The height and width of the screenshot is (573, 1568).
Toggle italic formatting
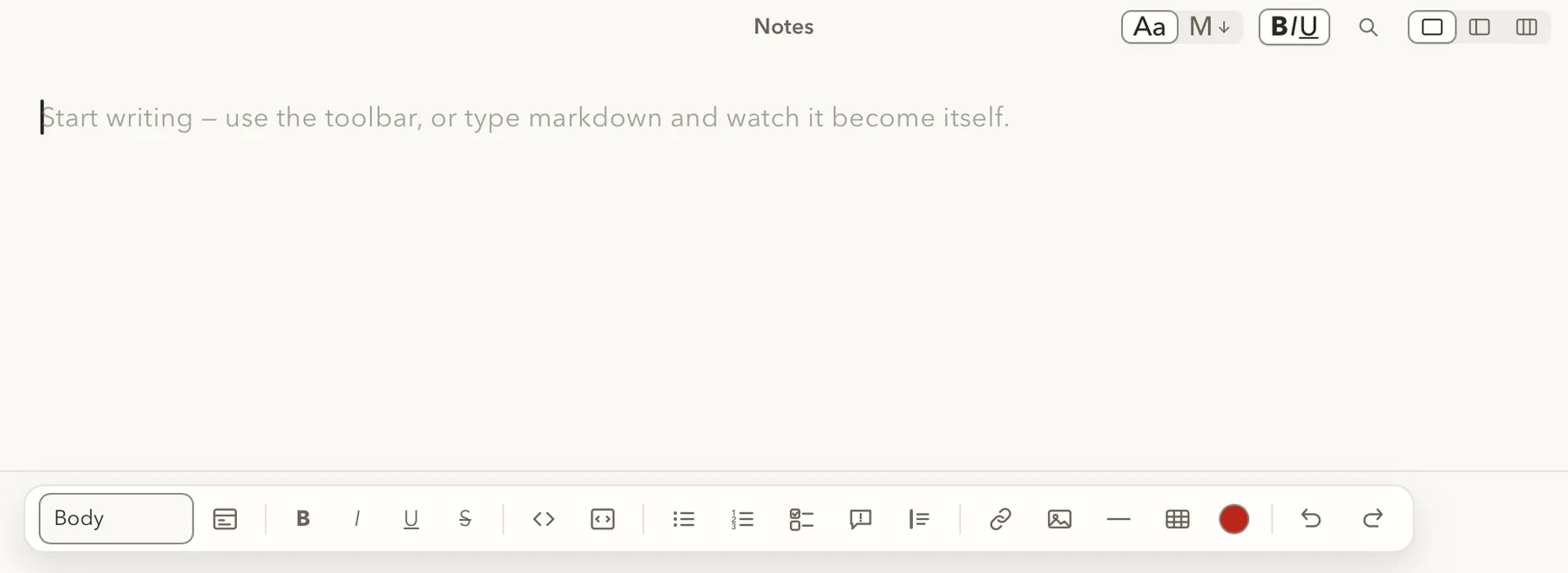357,519
